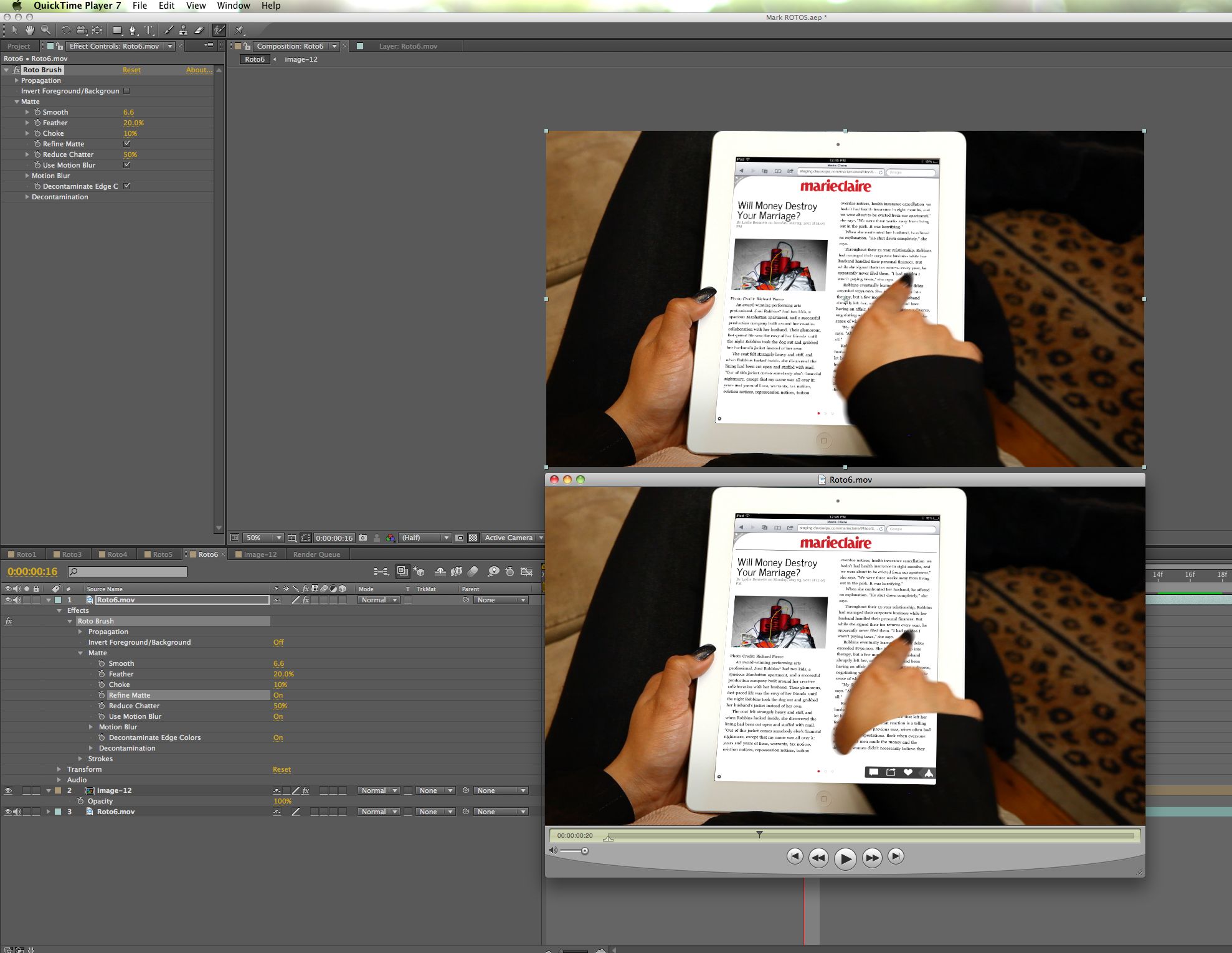This screenshot has height=953, width=1232.
Task: Select the Roto Brush tool
Action: [x=219, y=30]
